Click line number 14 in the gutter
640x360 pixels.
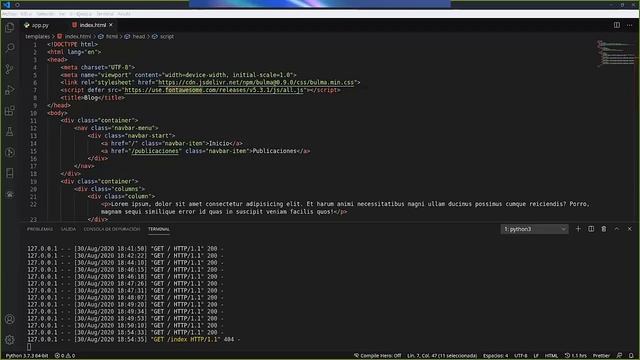click(x=33, y=144)
